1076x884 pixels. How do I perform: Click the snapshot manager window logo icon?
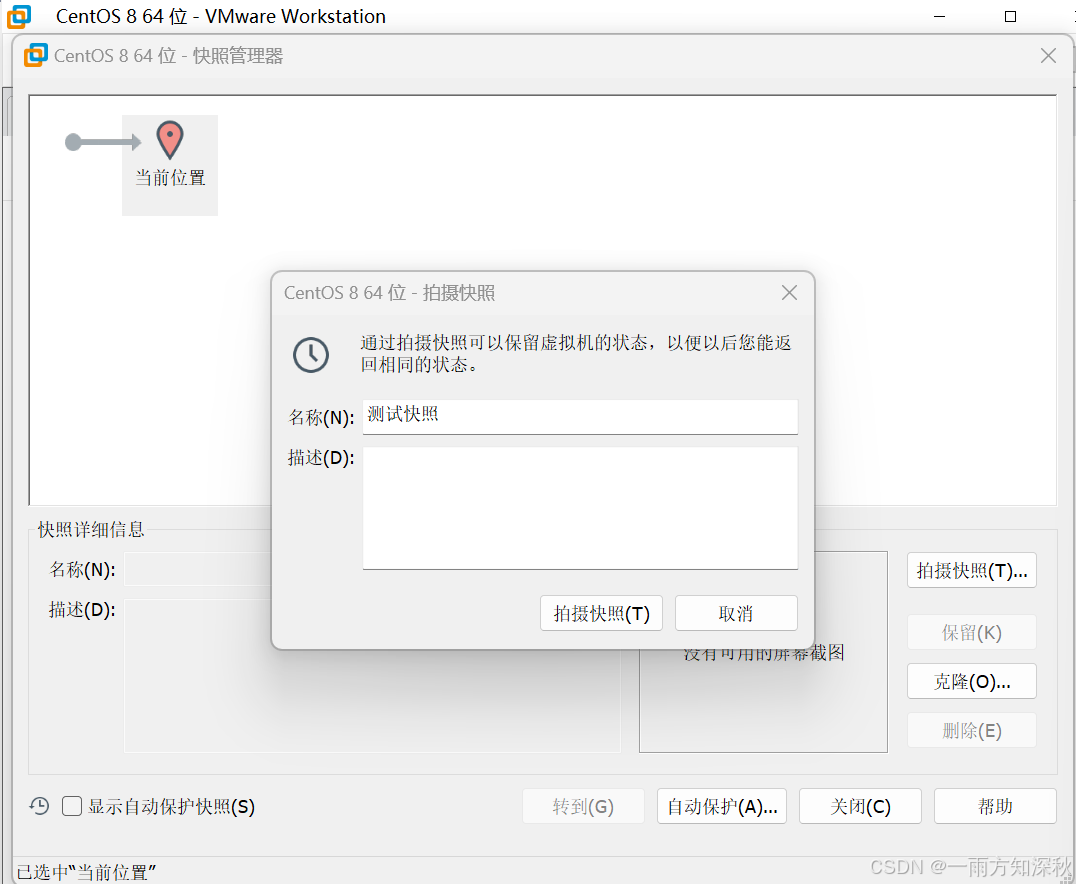[36, 56]
